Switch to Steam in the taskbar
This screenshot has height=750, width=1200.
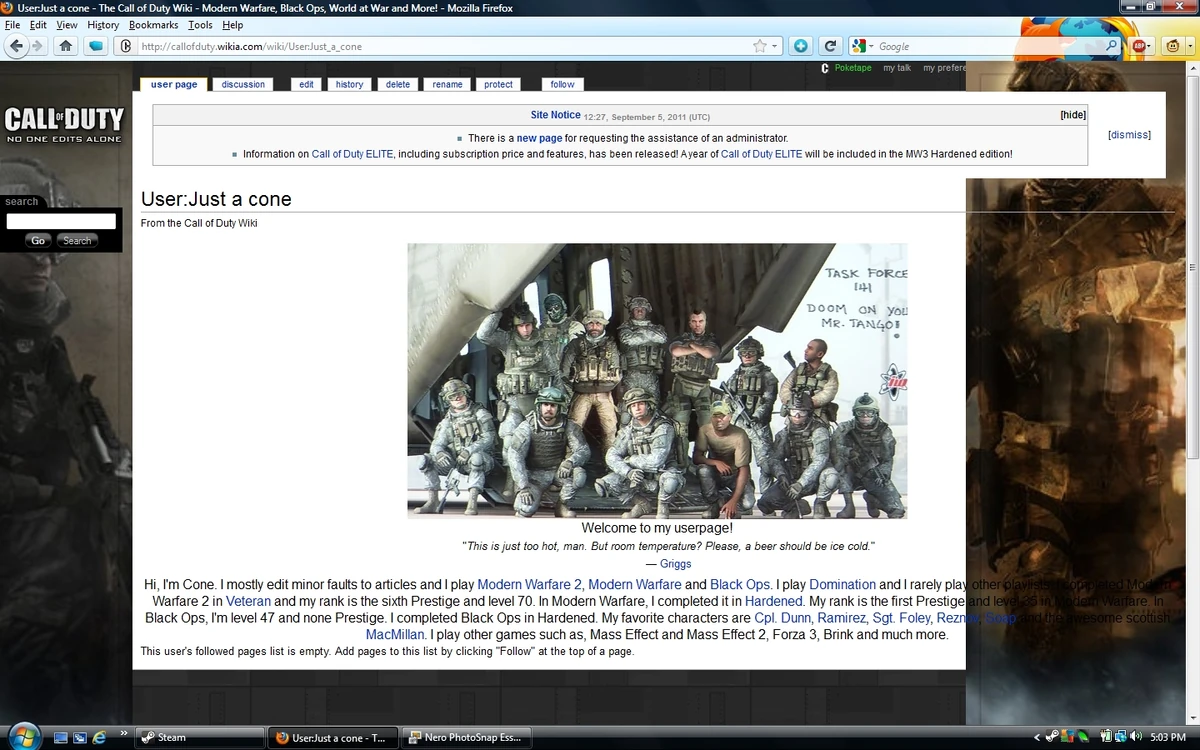pos(198,738)
